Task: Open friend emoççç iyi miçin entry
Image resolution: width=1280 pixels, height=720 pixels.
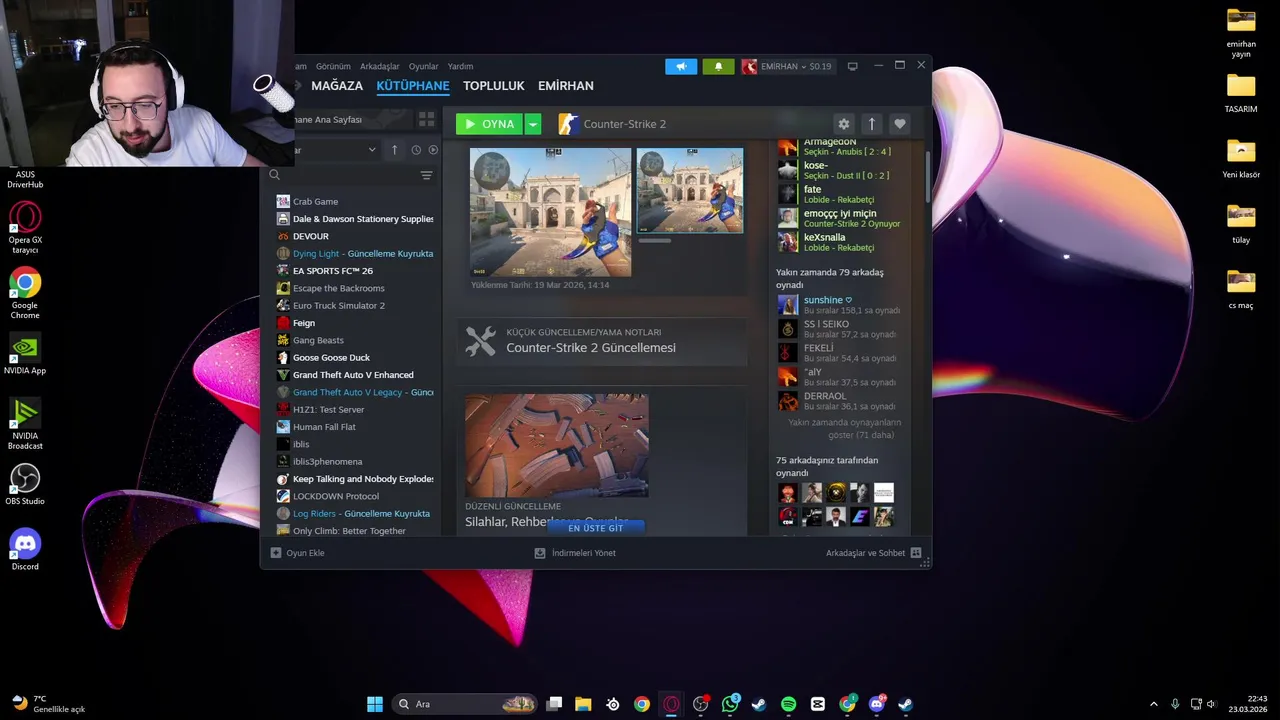Action: pyautogui.click(x=840, y=218)
